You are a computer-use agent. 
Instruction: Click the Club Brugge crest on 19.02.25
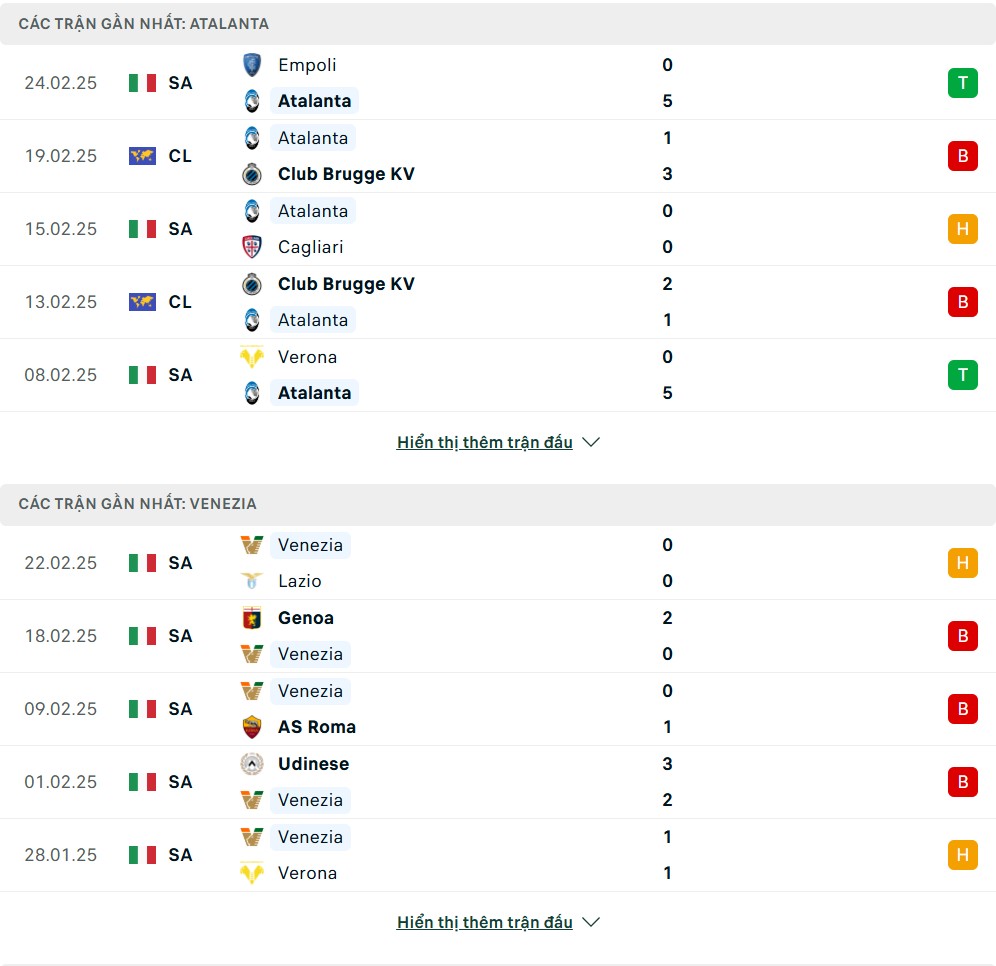(252, 174)
